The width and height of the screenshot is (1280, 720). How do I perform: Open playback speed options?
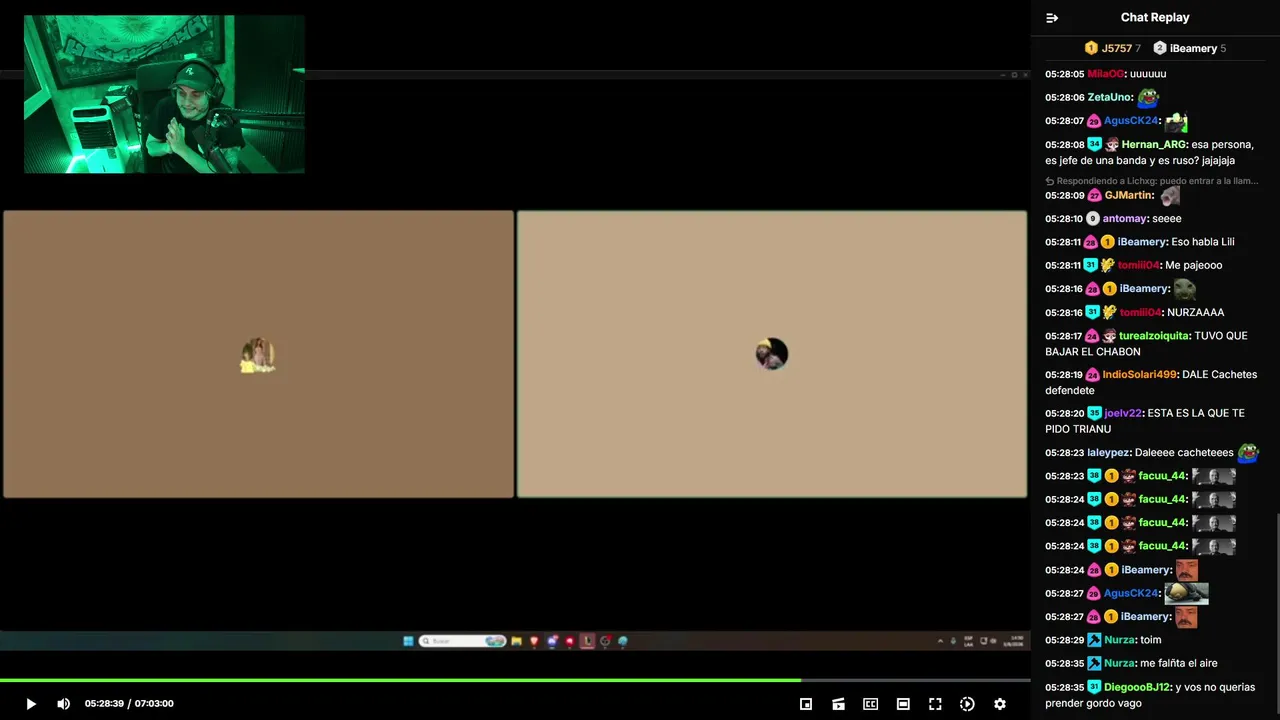point(967,704)
